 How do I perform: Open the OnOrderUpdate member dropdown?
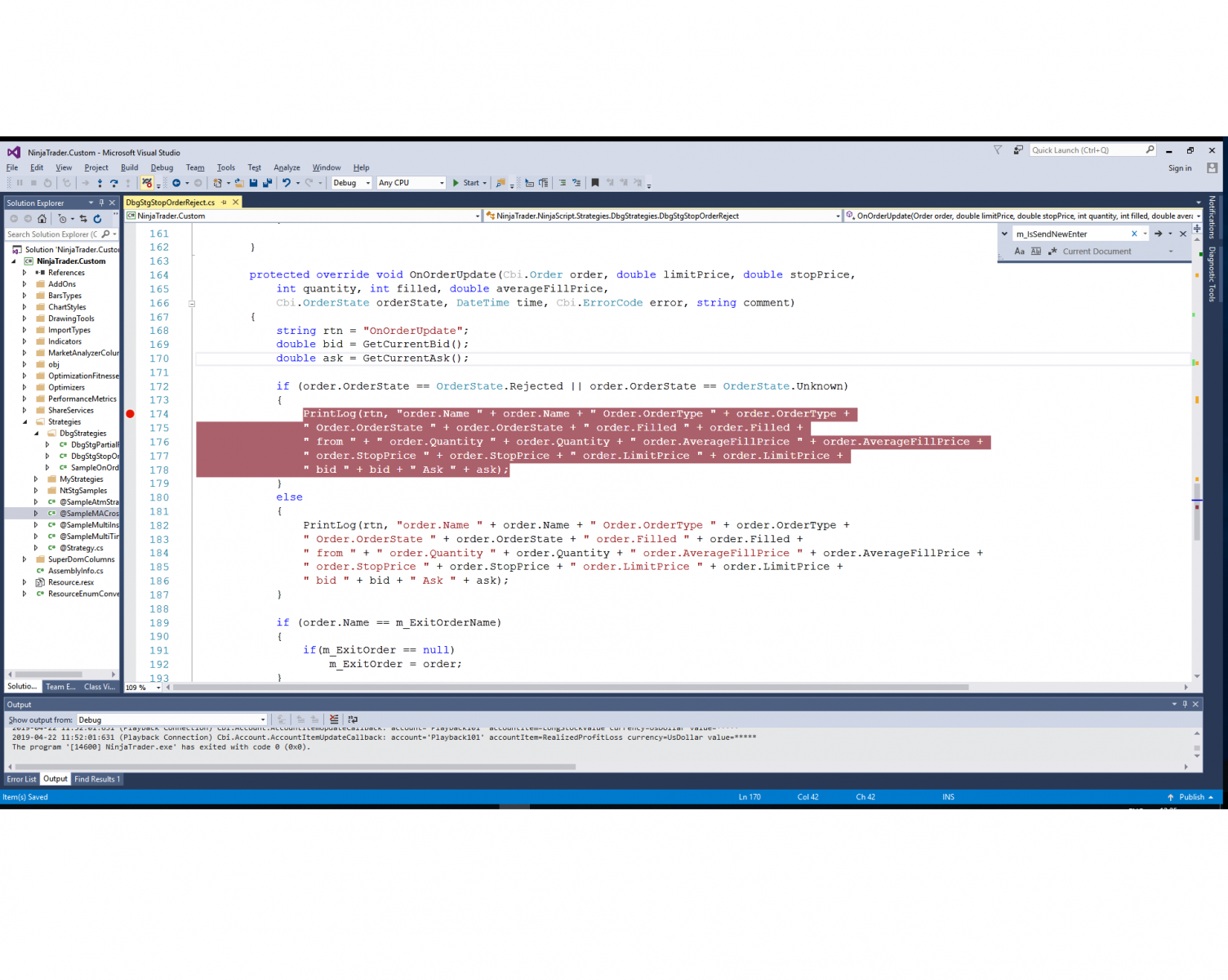coord(1022,216)
